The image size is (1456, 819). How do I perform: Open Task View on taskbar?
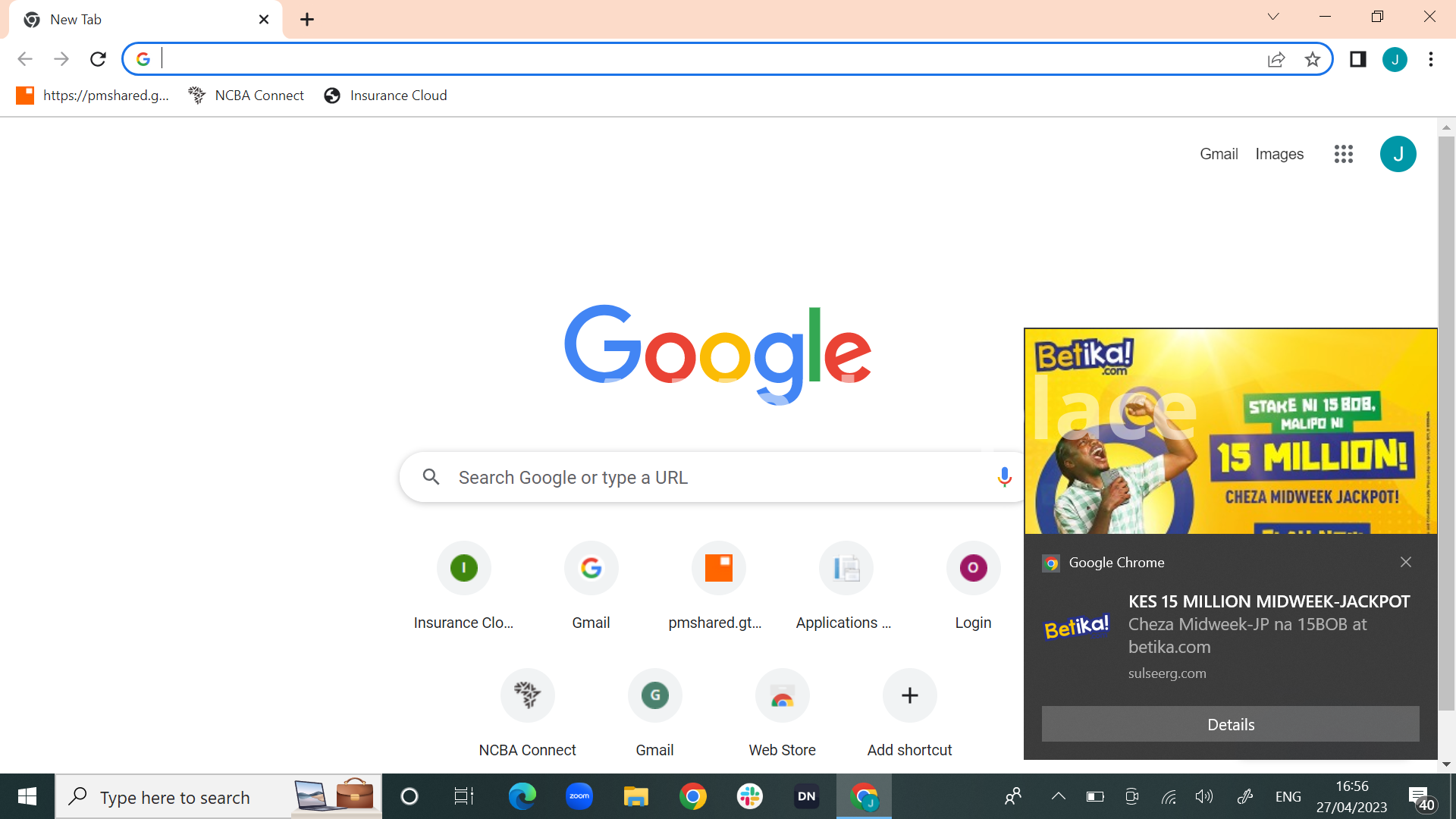[x=464, y=796]
